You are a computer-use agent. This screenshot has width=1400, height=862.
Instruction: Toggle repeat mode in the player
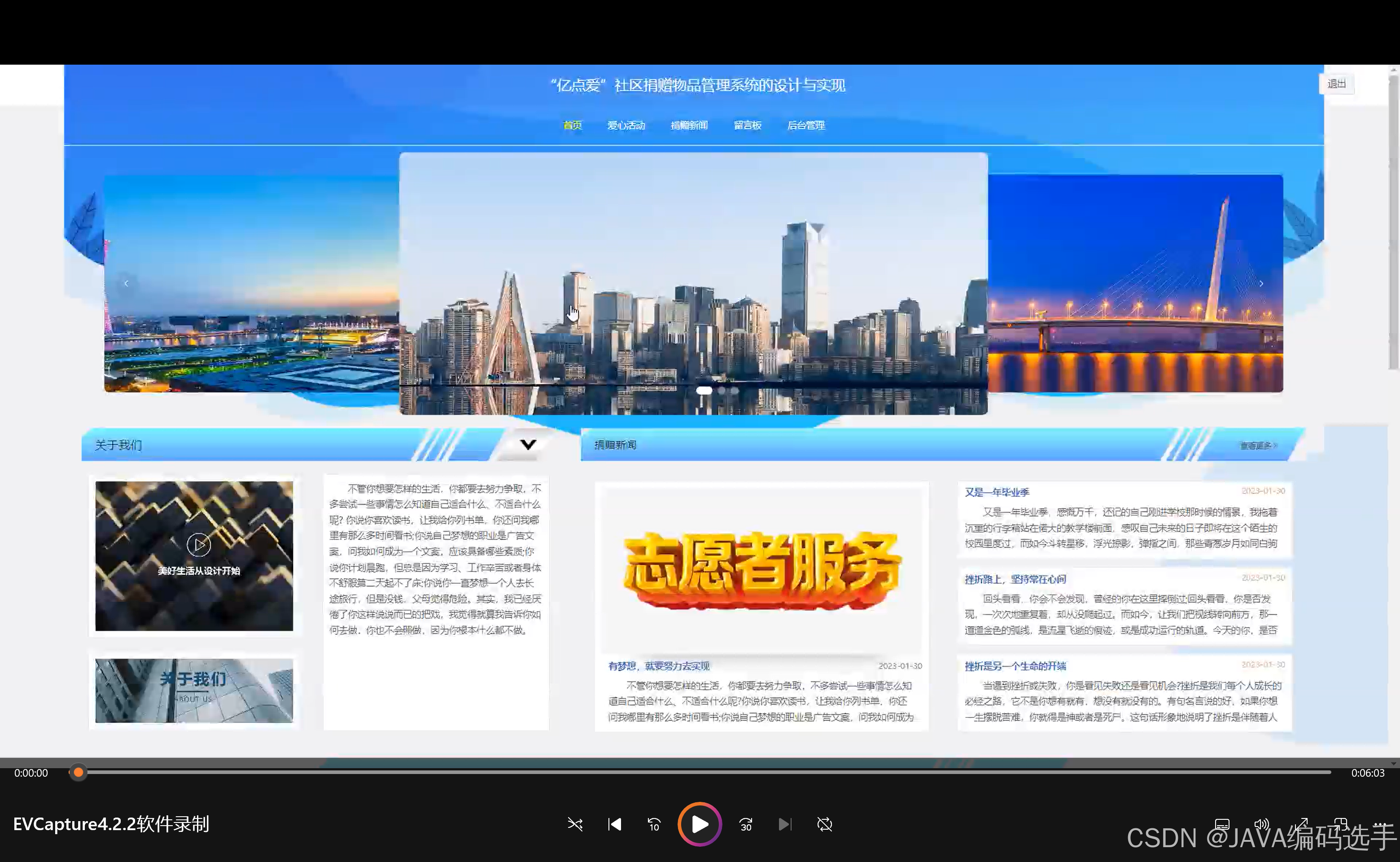pyautogui.click(x=824, y=824)
